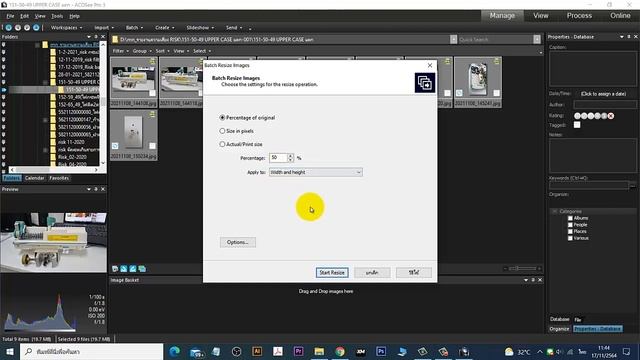The width and height of the screenshot is (640, 360).
Task: Switch to the Manage mode tab
Action: [x=502, y=16]
